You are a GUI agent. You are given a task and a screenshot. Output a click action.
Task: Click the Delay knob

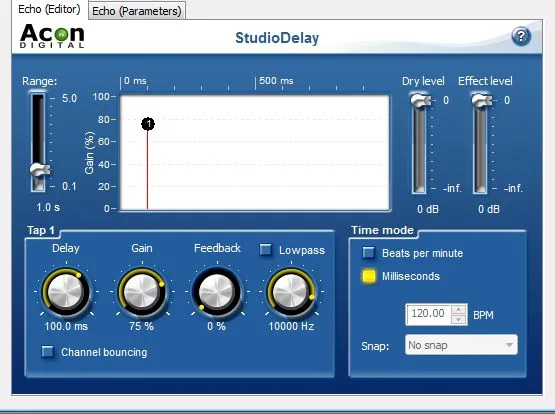(x=66, y=292)
